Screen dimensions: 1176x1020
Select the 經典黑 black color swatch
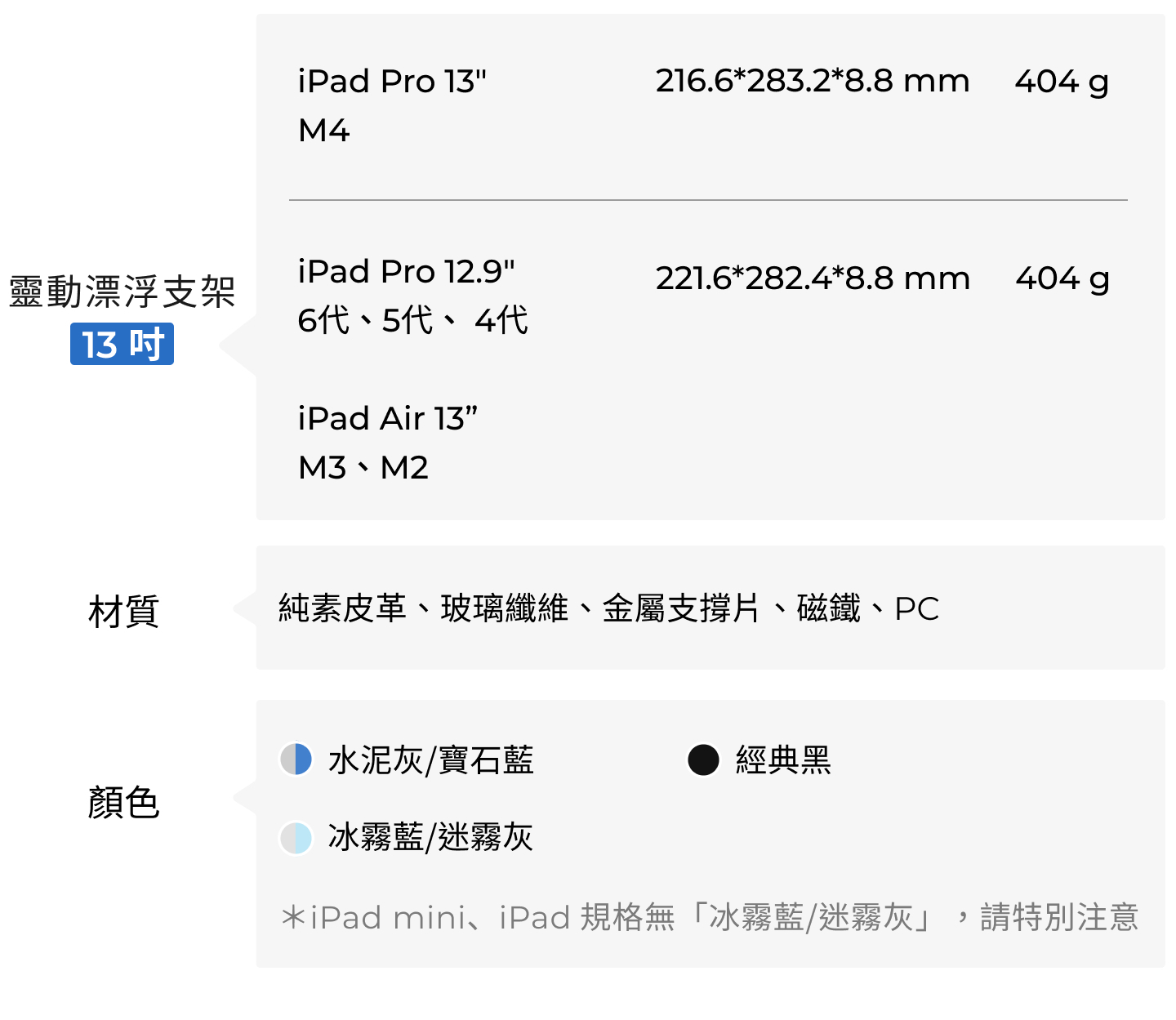coord(703,759)
